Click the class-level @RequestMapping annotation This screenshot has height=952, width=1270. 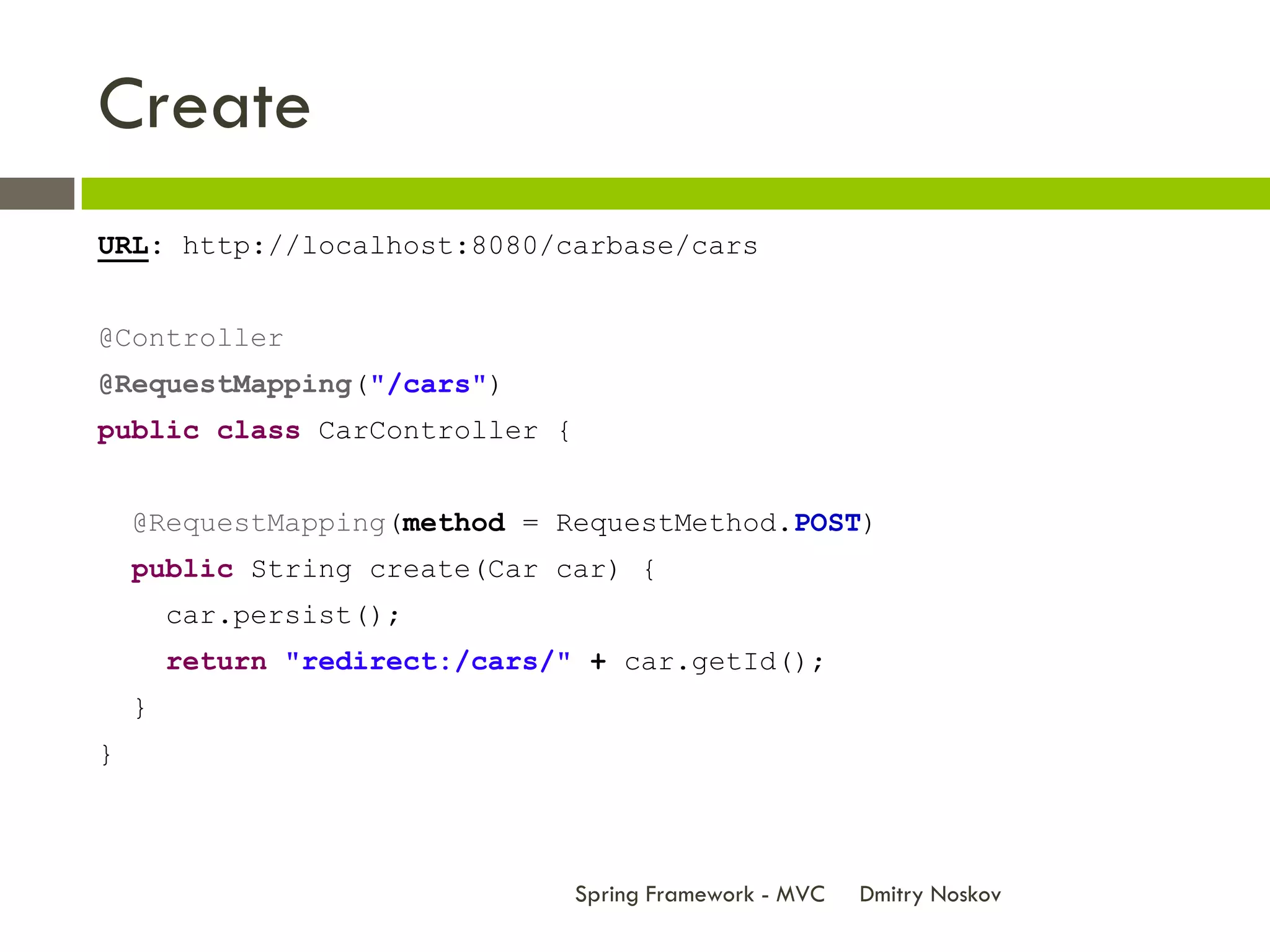226,385
